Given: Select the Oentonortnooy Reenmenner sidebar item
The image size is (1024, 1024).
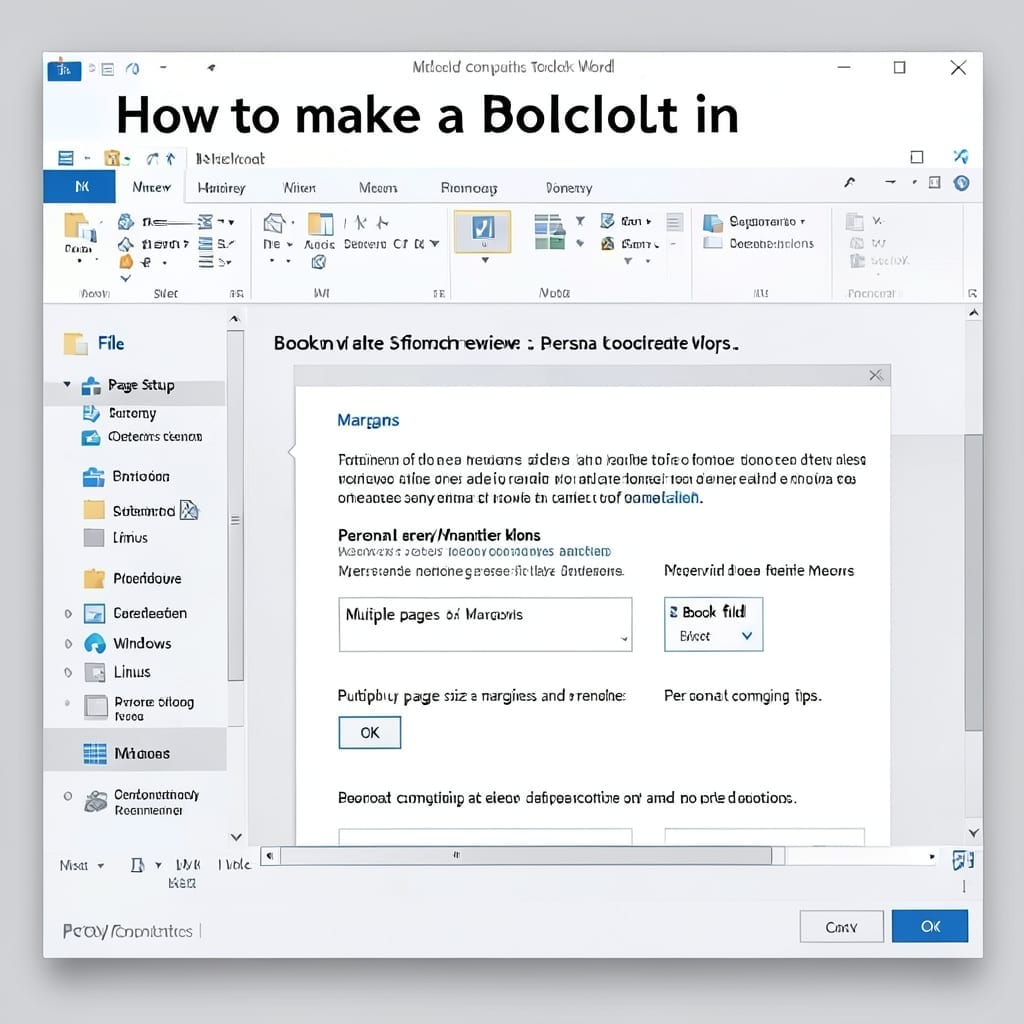Looking at the screenshot, I should click(x=142, y=802).
